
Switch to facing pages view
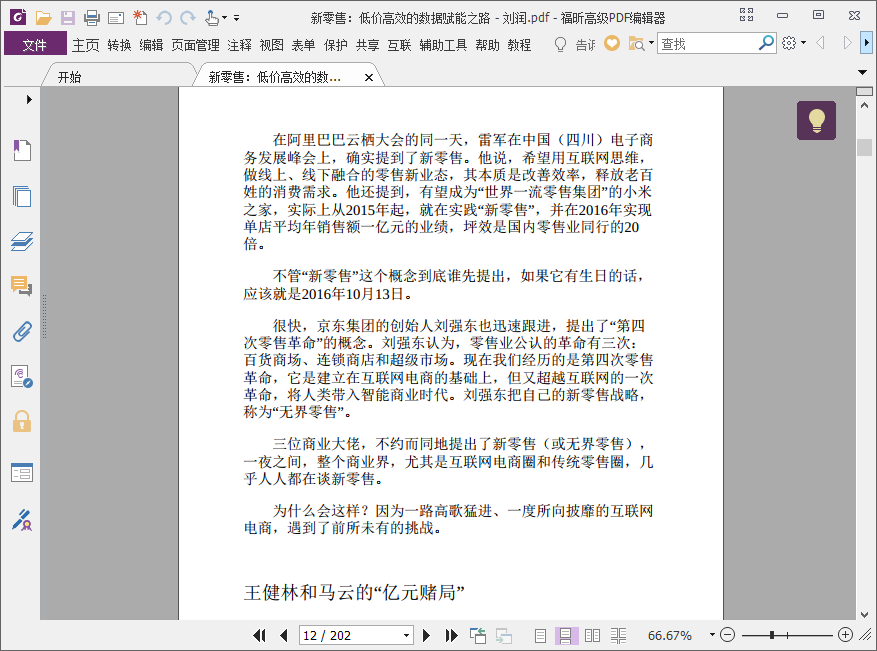pyautogui.click(x=592, y=635)
